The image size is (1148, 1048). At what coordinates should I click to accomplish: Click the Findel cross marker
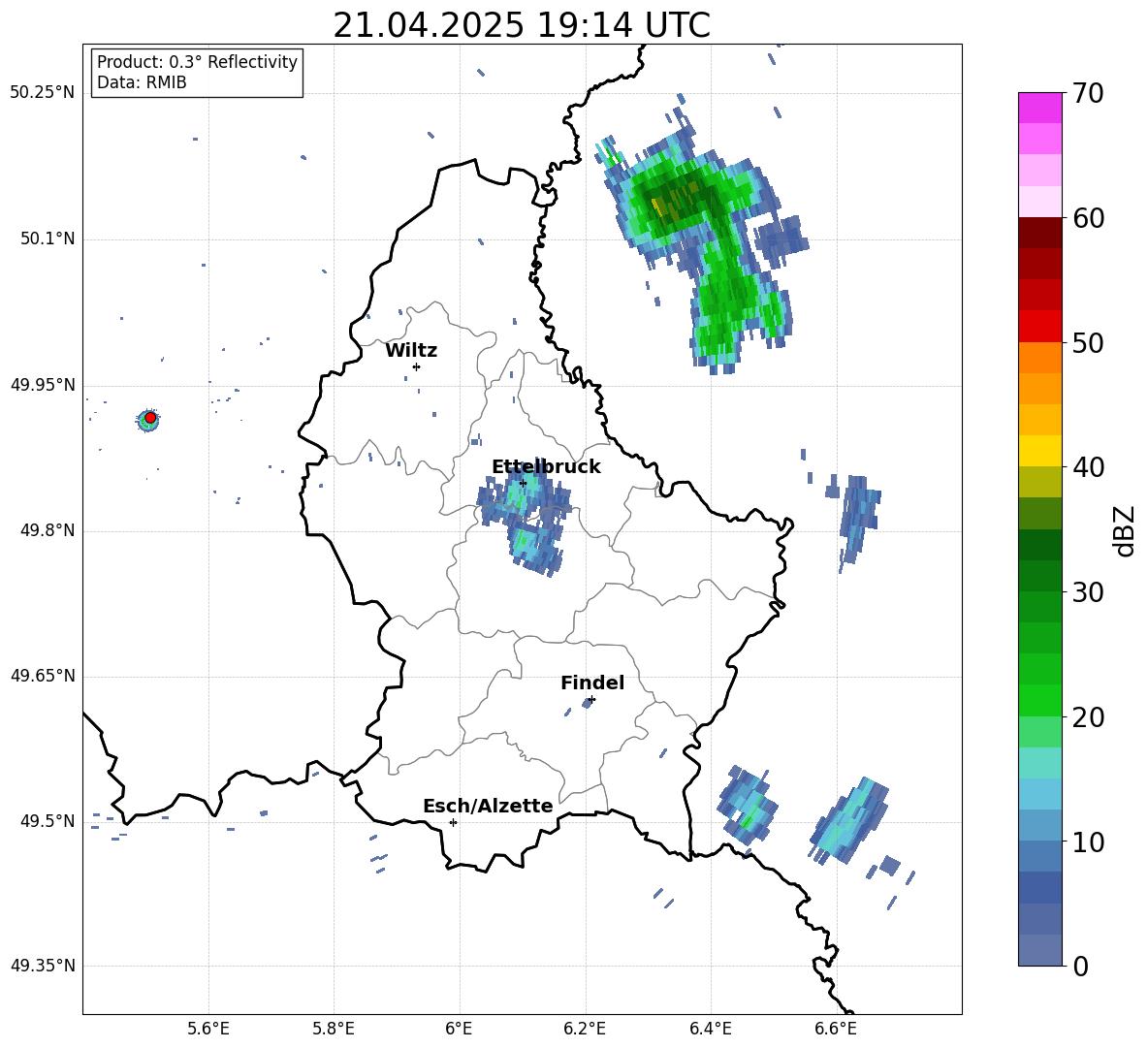click(591, 700)
